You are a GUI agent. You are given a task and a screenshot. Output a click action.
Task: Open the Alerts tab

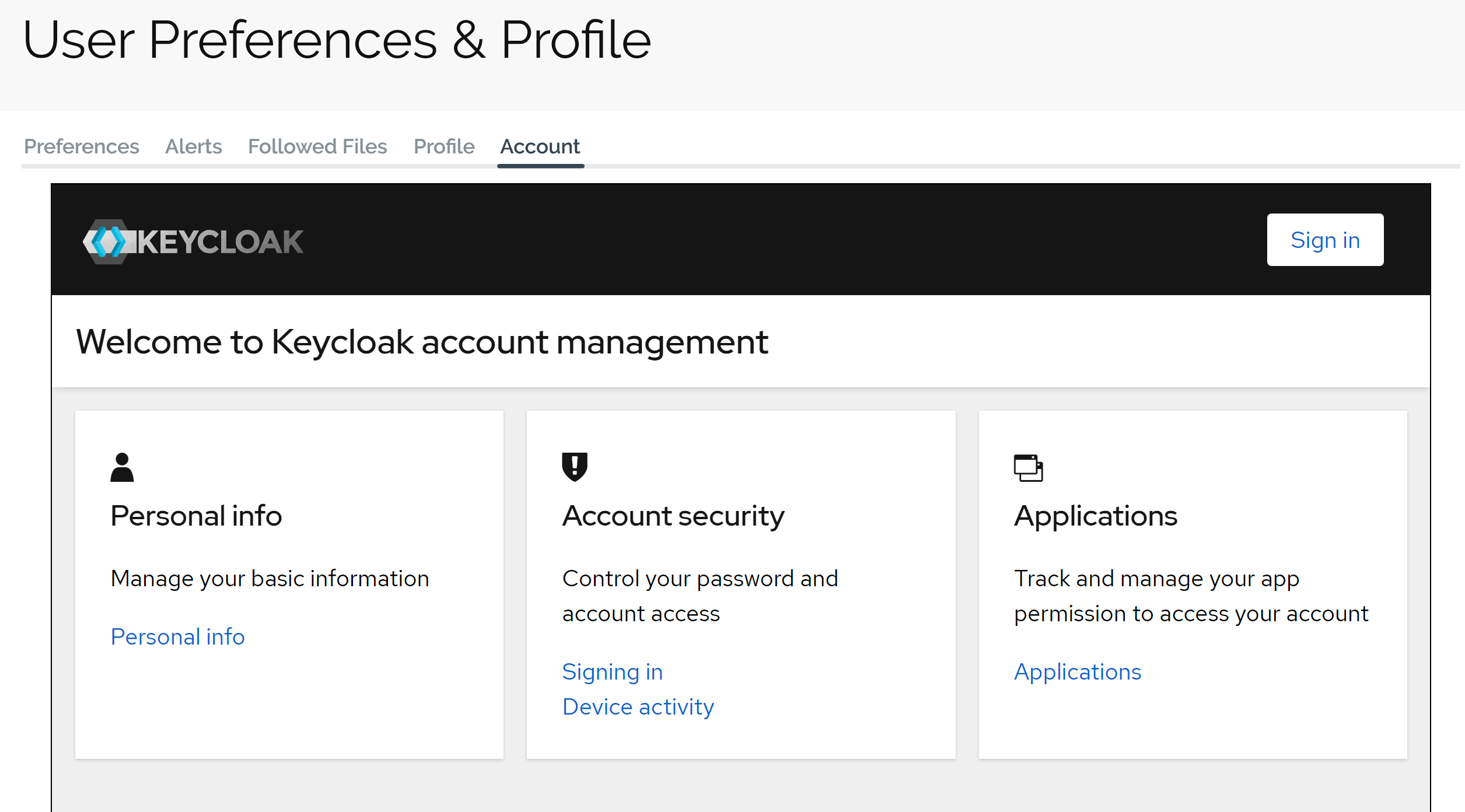(x=194, y=146)
